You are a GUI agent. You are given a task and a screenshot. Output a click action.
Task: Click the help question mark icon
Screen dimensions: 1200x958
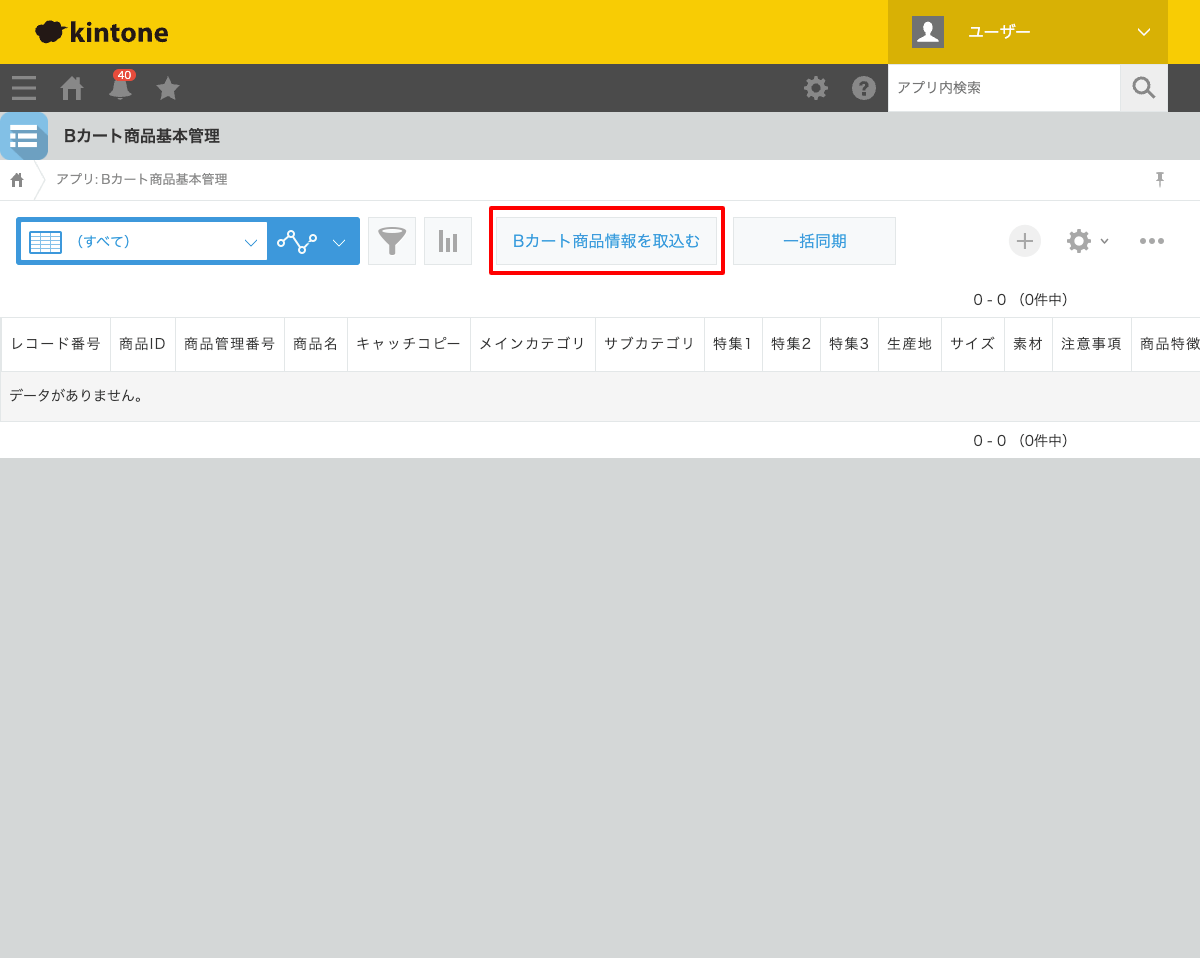[864, 88]
